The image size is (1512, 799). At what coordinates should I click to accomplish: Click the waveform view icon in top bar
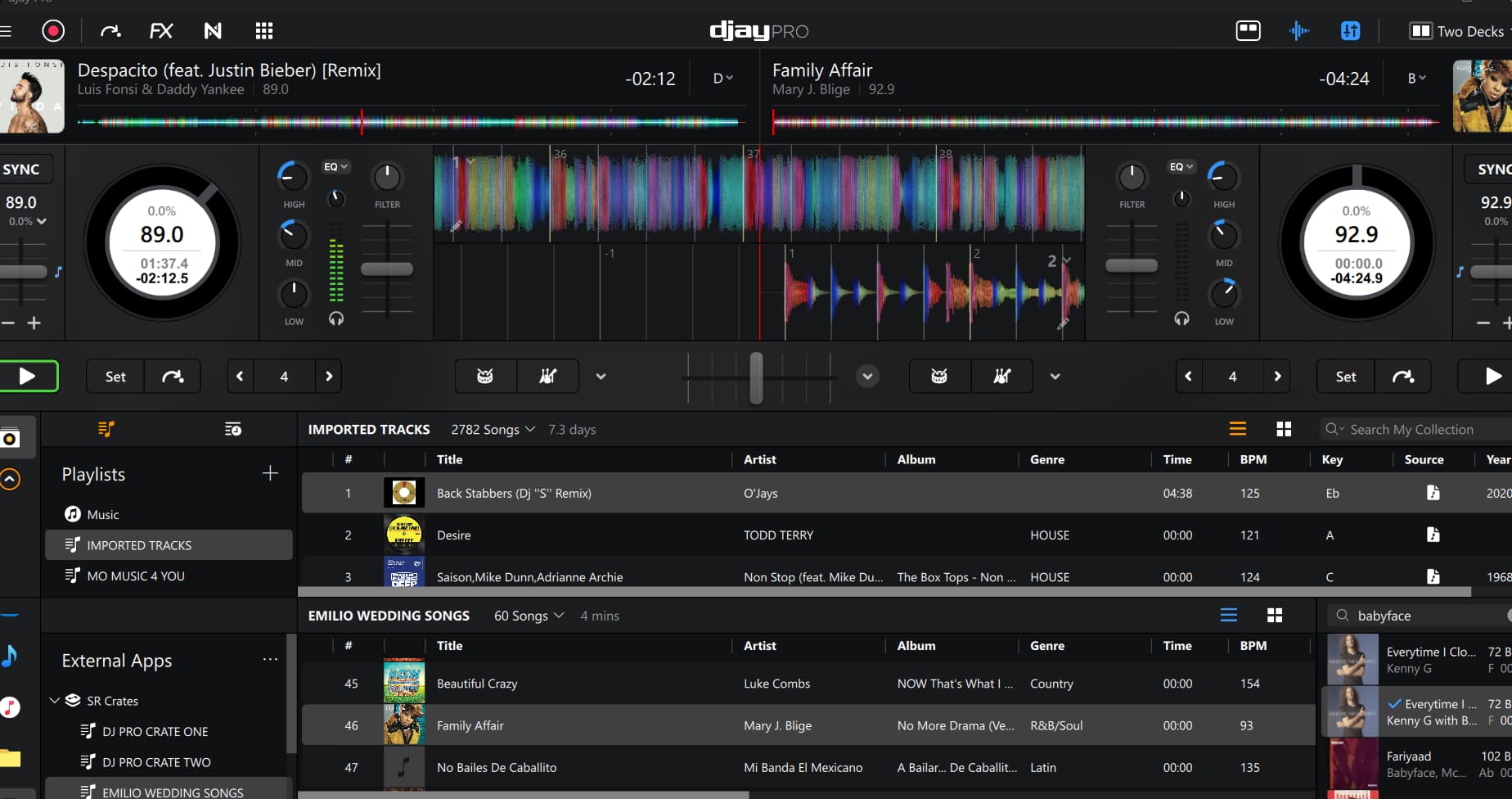(x=1298, y=31)
